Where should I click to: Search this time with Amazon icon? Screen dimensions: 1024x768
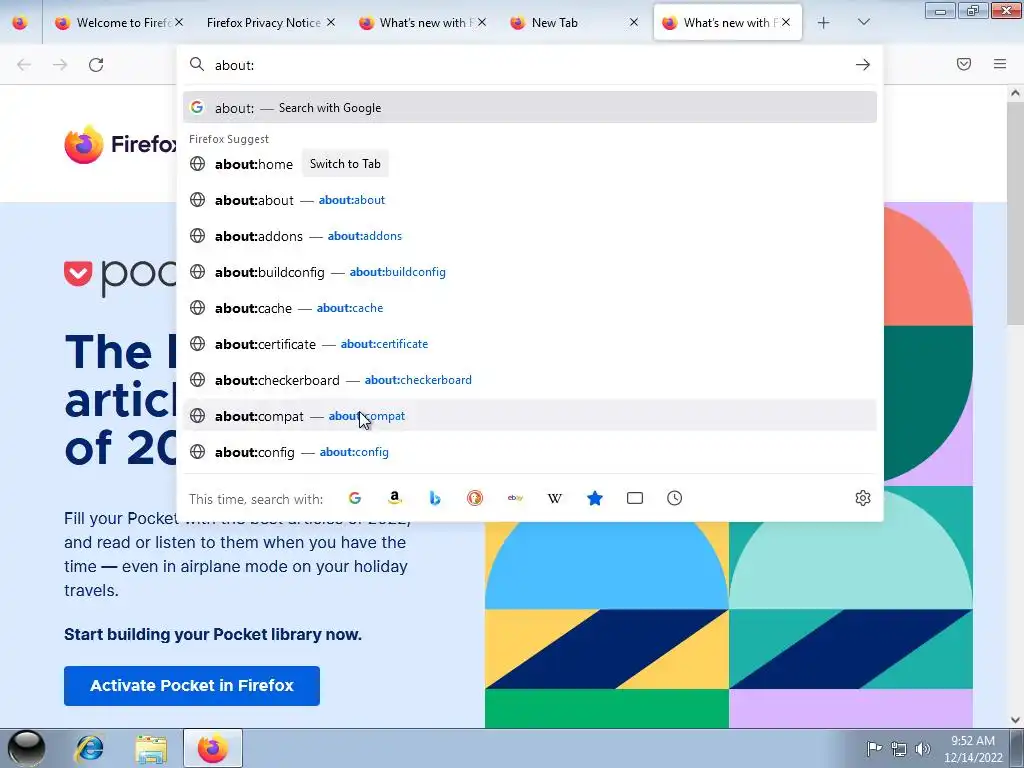(394, 498)
